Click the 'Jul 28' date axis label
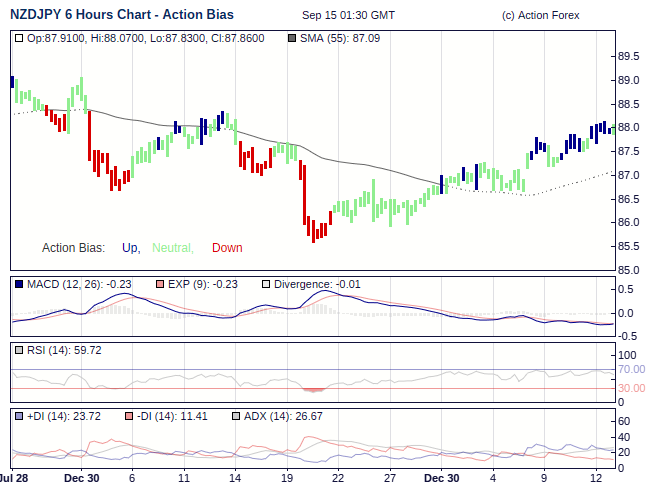 click(12, 478)
